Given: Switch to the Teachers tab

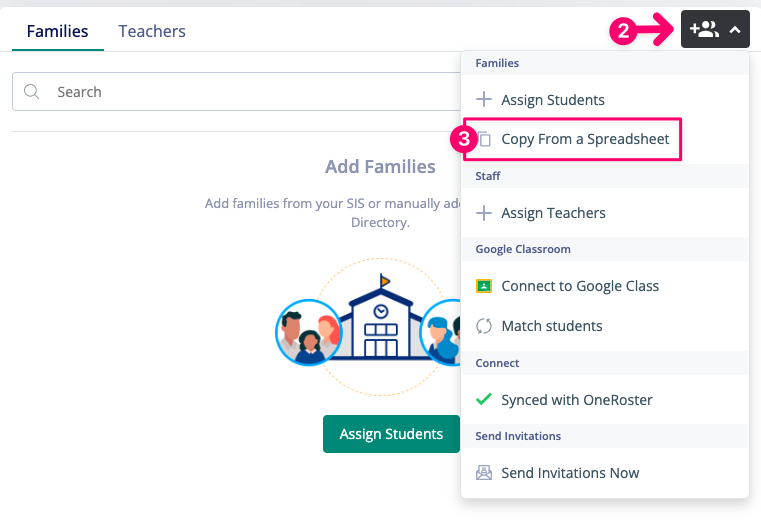Looking at the screenshot, I should point(152,31).
